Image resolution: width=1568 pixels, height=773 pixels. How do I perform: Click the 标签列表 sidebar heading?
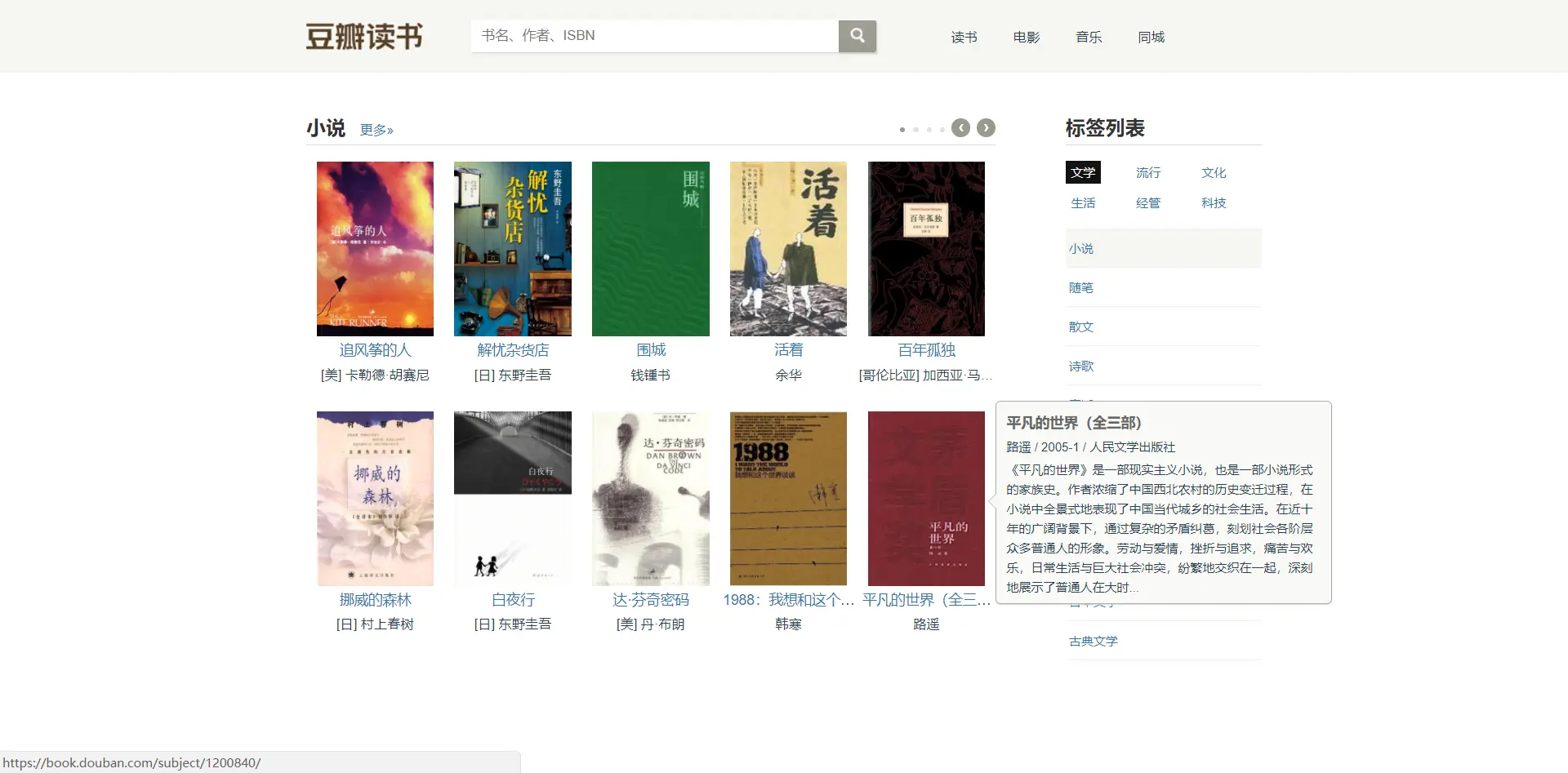coord(1105,128)
